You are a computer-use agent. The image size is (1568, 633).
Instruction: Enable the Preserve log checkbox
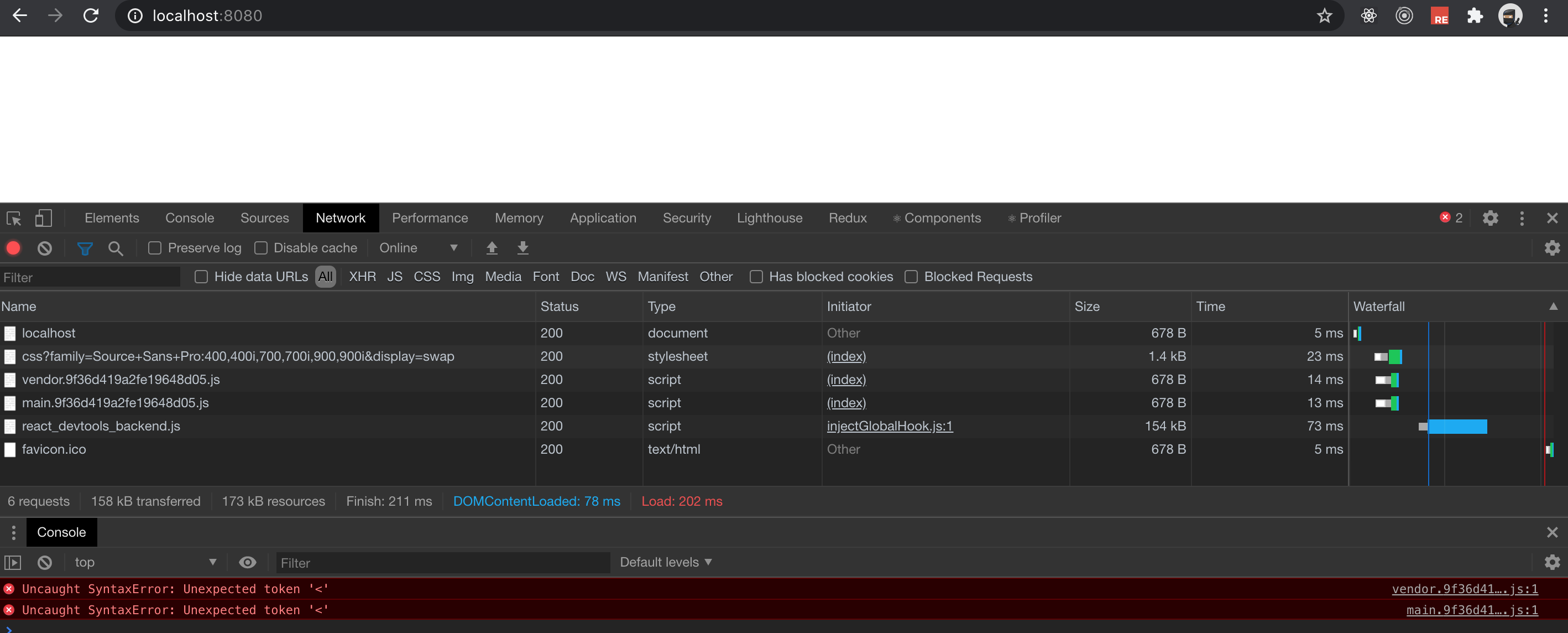tap(154, 247)
